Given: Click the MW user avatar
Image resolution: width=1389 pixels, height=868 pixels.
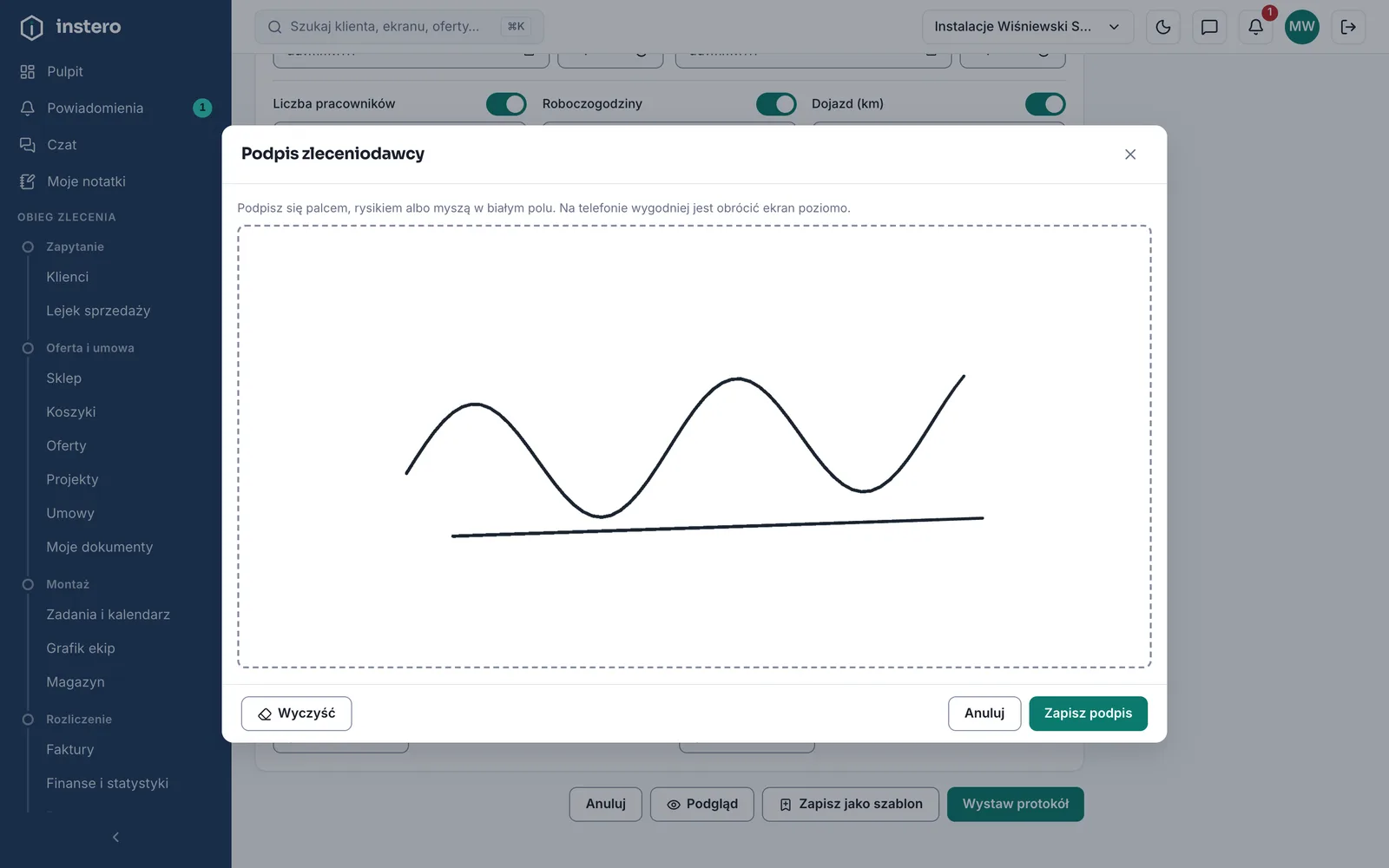Looking at the screenshot, I should pyautogui.click(x=1301, y=27).
